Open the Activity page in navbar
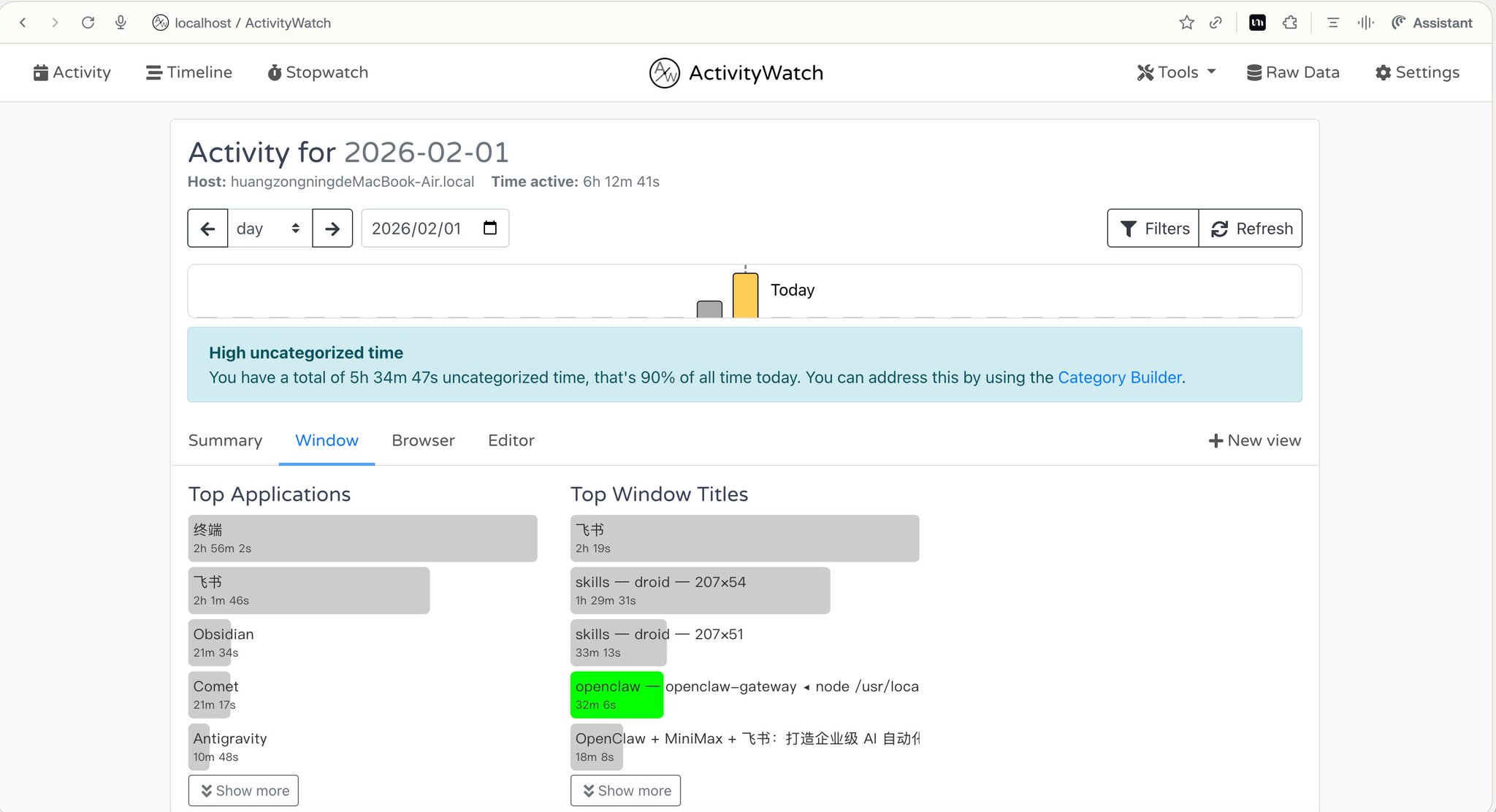 point(72,72)
